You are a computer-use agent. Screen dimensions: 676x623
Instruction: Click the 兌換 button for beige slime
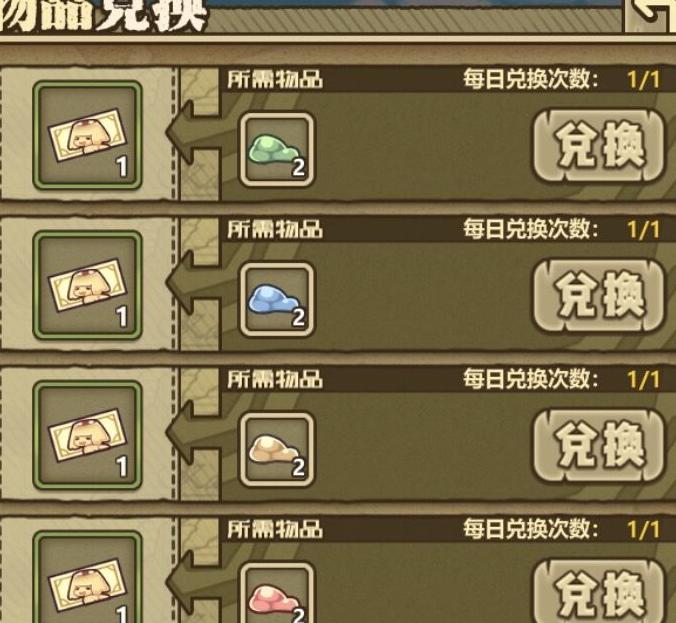click(x=599, y=445)
